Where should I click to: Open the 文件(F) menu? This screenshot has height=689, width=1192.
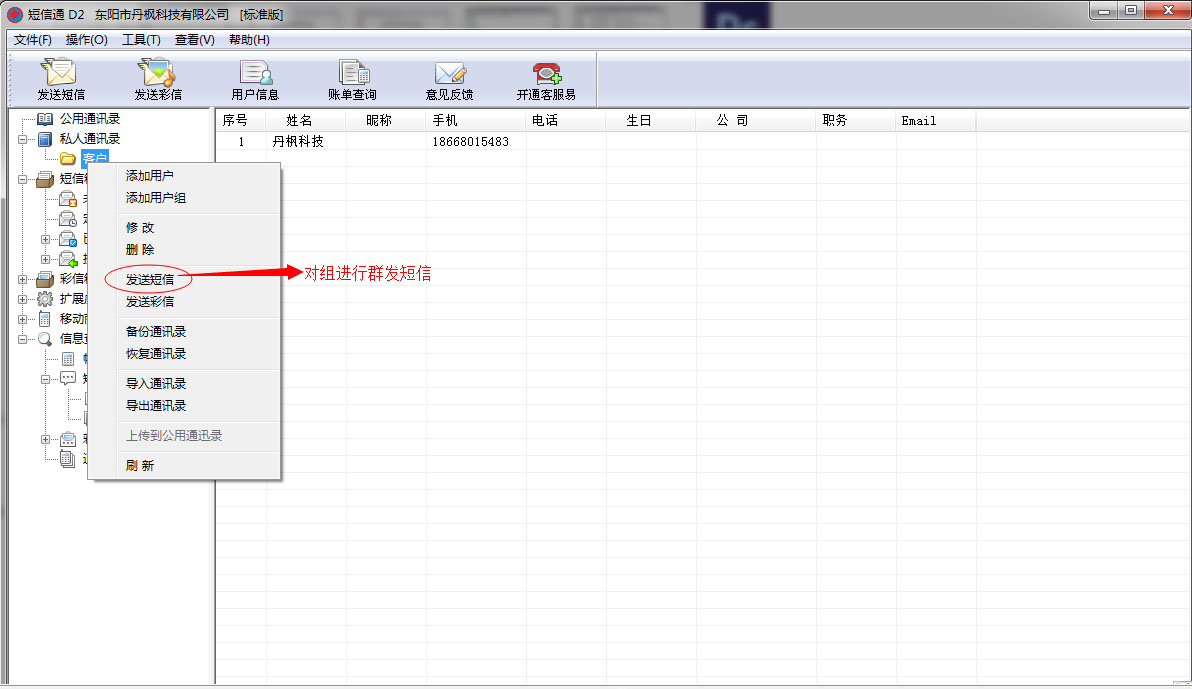pyautogui.click(x=33, y=40)
